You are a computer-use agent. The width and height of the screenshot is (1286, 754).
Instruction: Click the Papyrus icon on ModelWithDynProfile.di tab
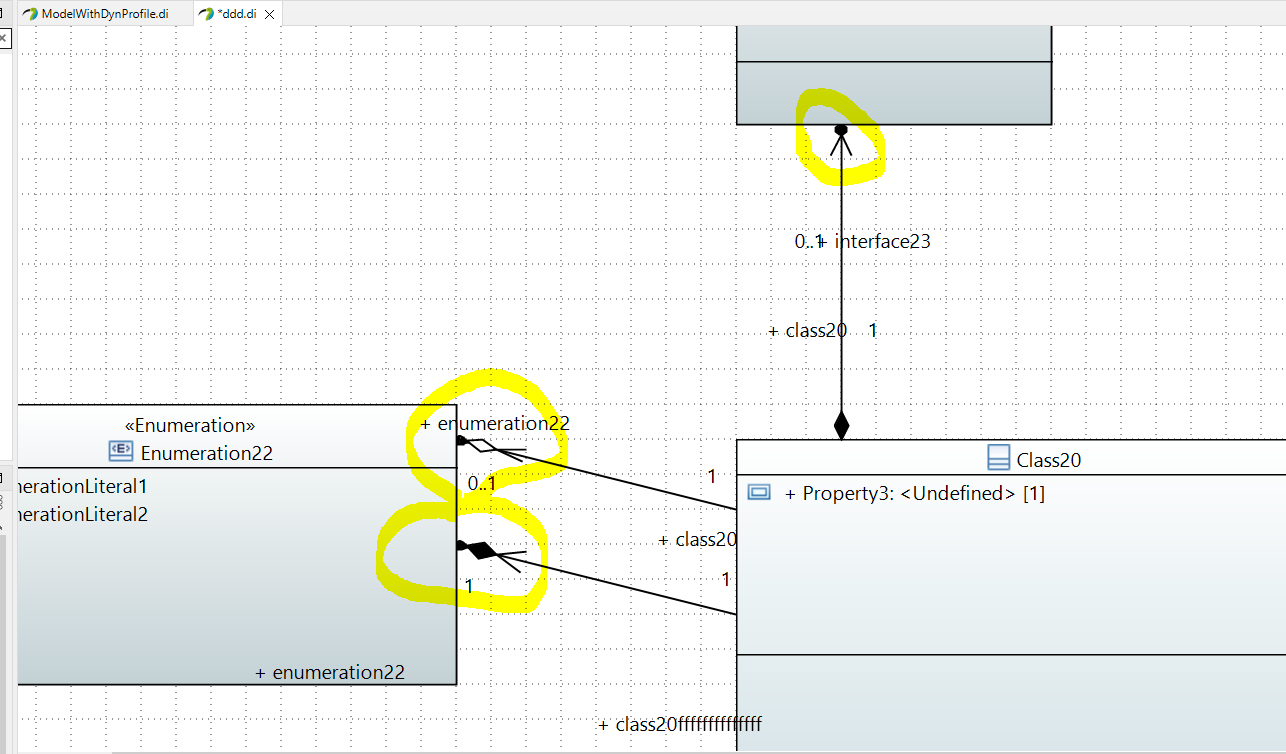30,15
